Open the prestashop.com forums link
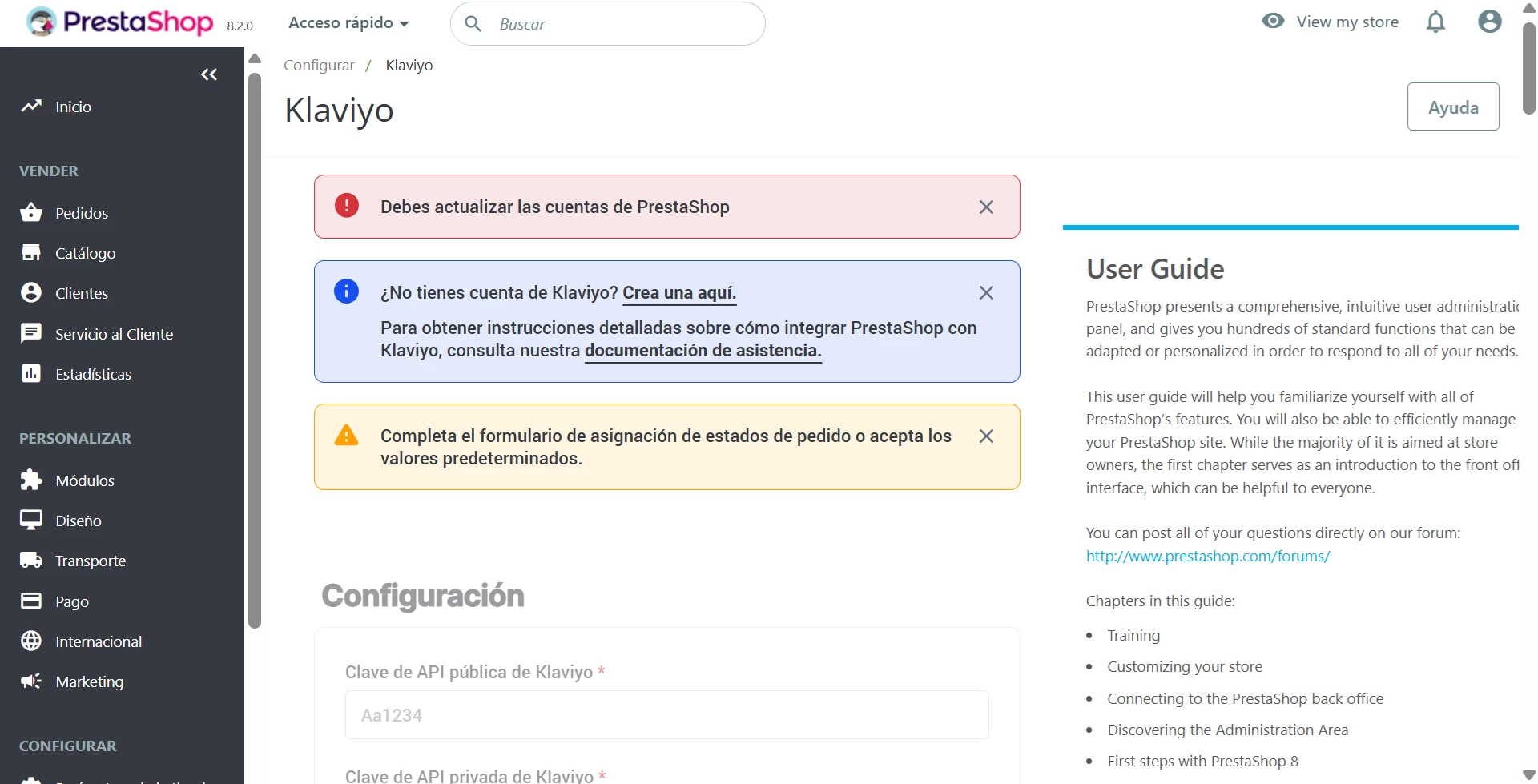The height and width of the screenshot is (784, 1538). [1208, 556]
